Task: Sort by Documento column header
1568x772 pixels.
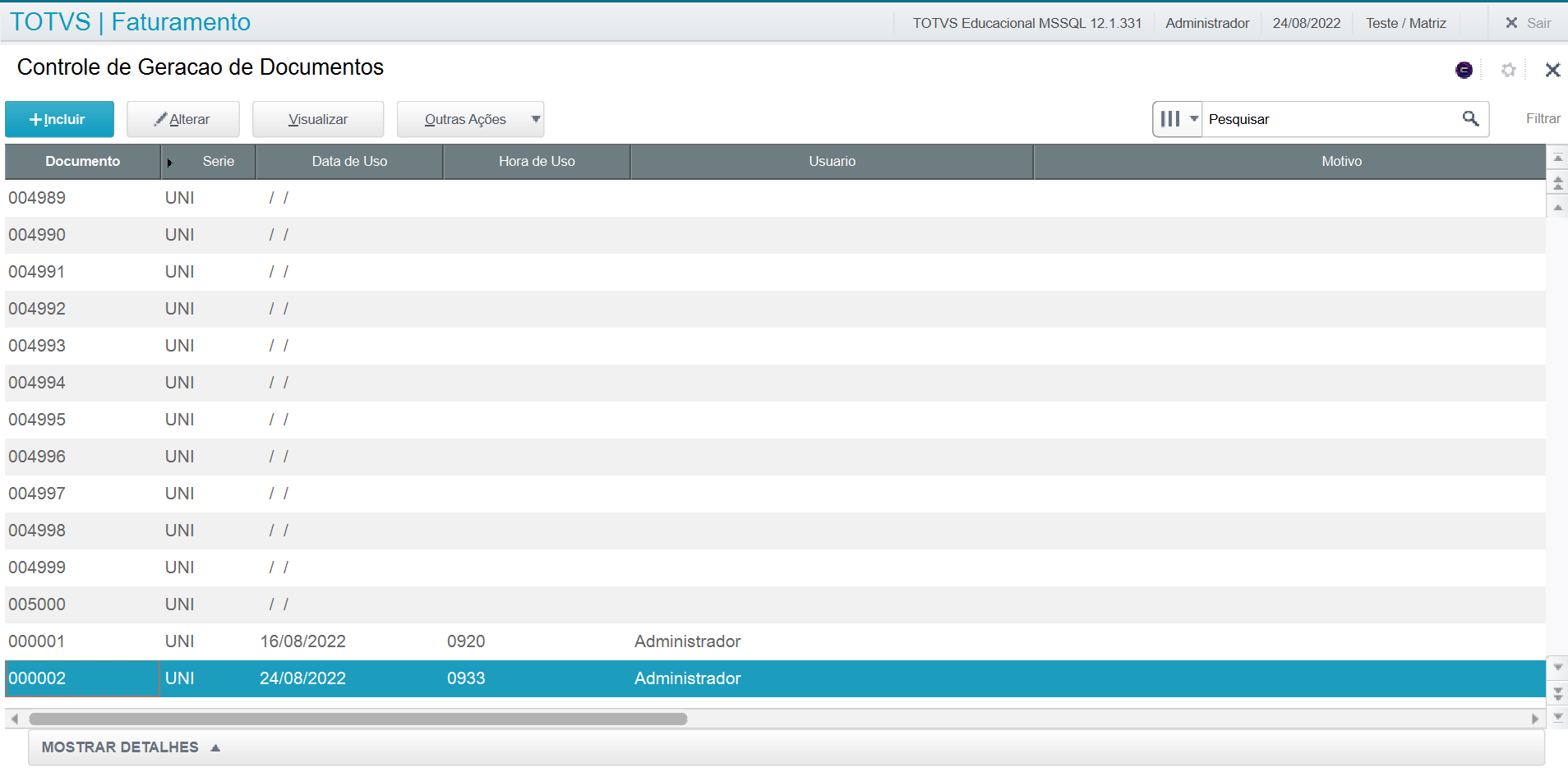Action: pyautogui.click(x=82, y=162)
